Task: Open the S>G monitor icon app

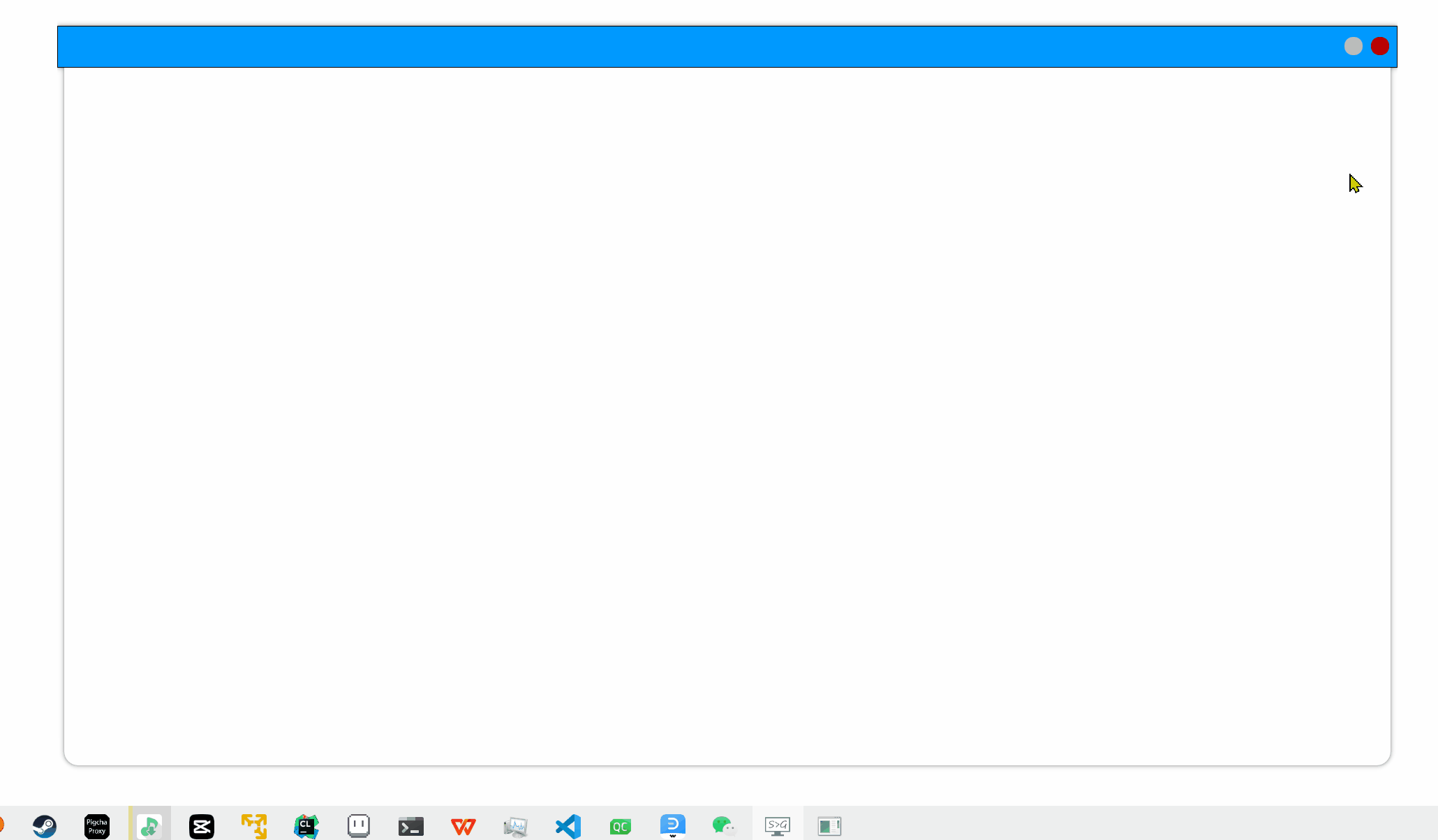Action: point(778,826)
